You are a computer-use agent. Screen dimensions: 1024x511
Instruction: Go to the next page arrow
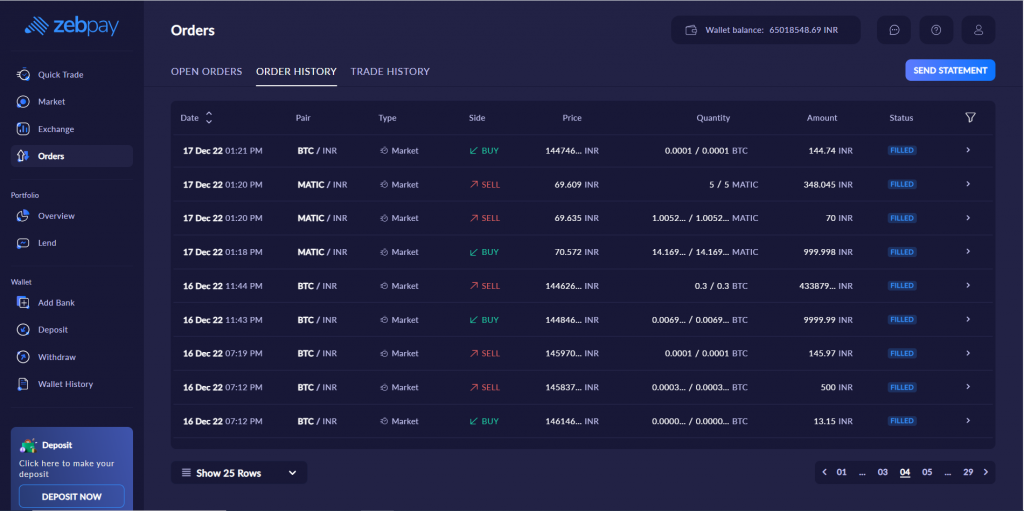tap(986, 472)
